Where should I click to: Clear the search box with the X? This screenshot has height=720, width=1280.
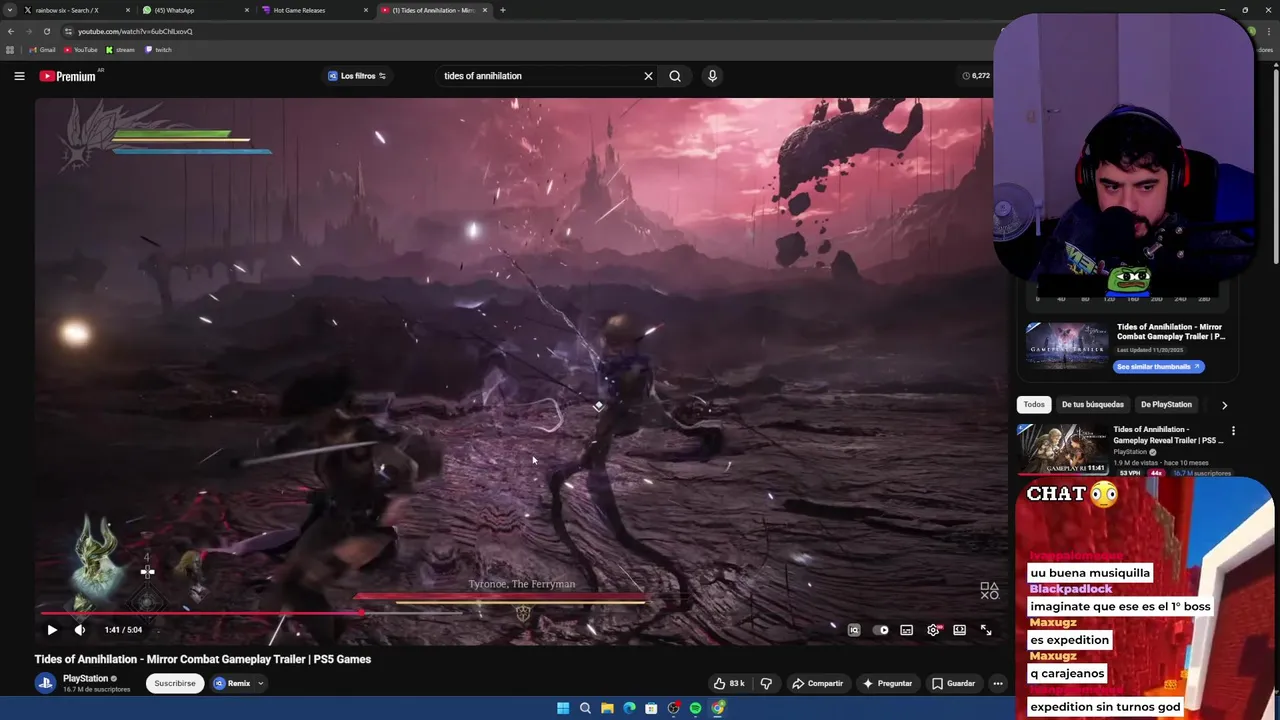pos(648,76)
